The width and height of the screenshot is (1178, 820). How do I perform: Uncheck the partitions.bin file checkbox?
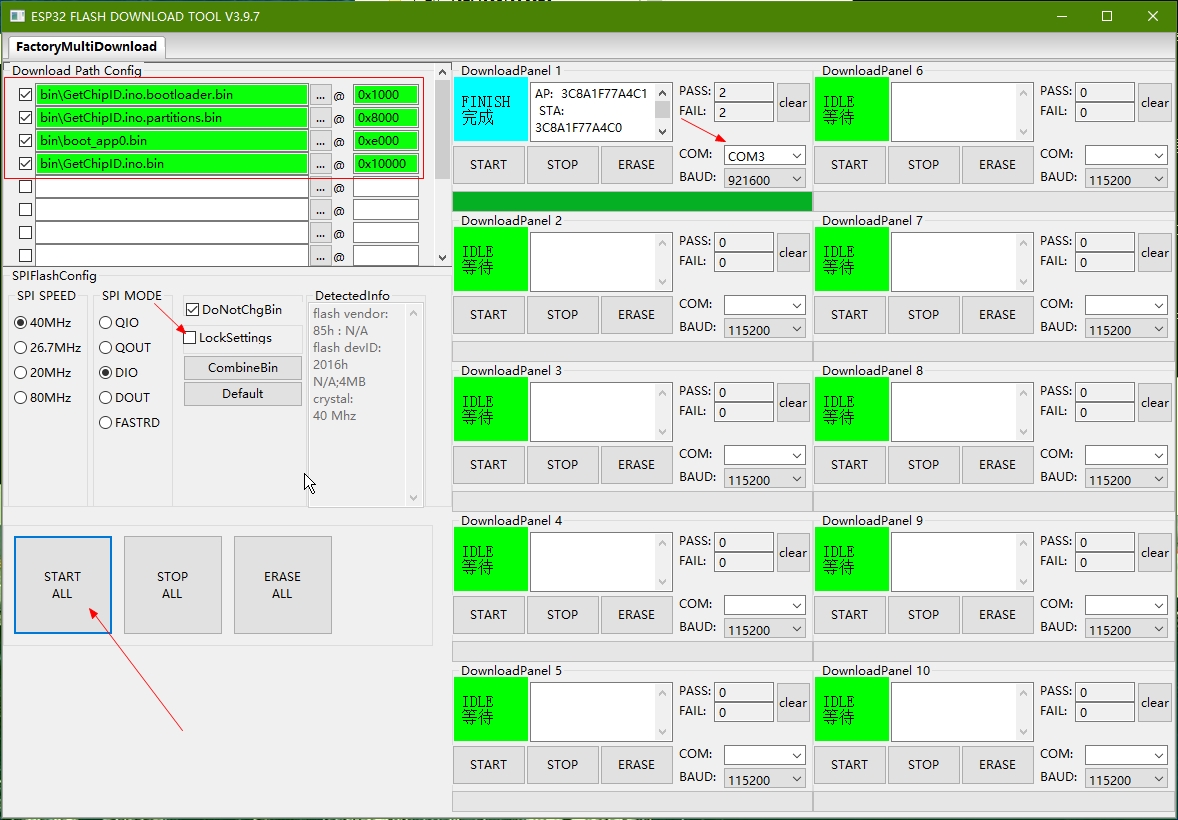26,117
